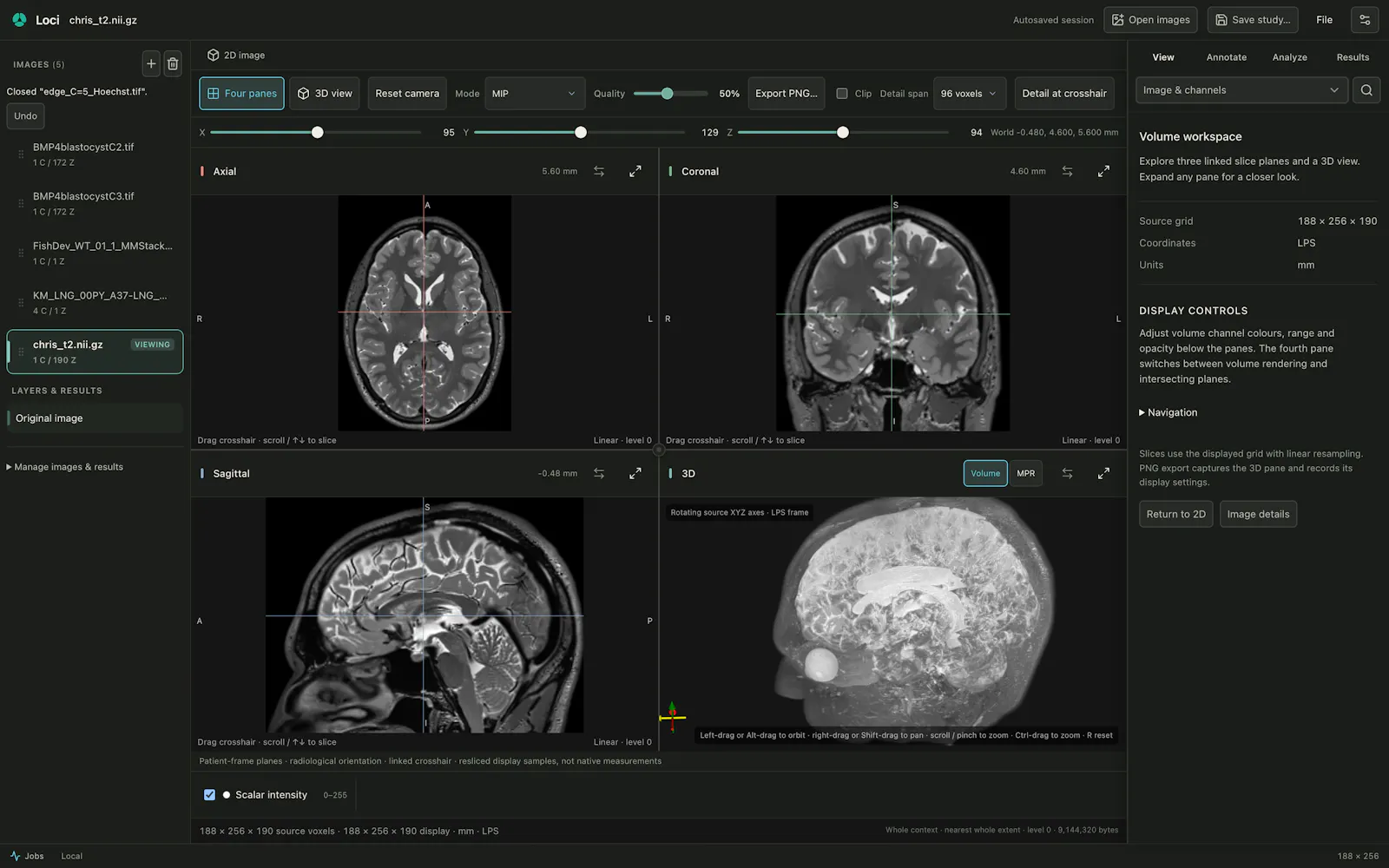Image resolution: width=1389 pixels, height=868 pixels.
Task: Expand the Coronal pane to full view
Action: tap(1103, 171)
